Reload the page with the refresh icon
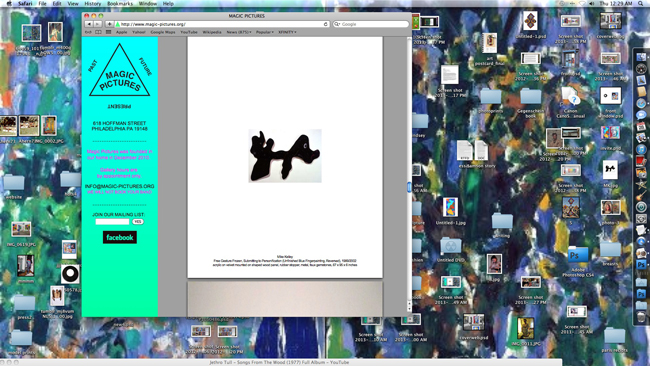 click(x=325, y=24)
